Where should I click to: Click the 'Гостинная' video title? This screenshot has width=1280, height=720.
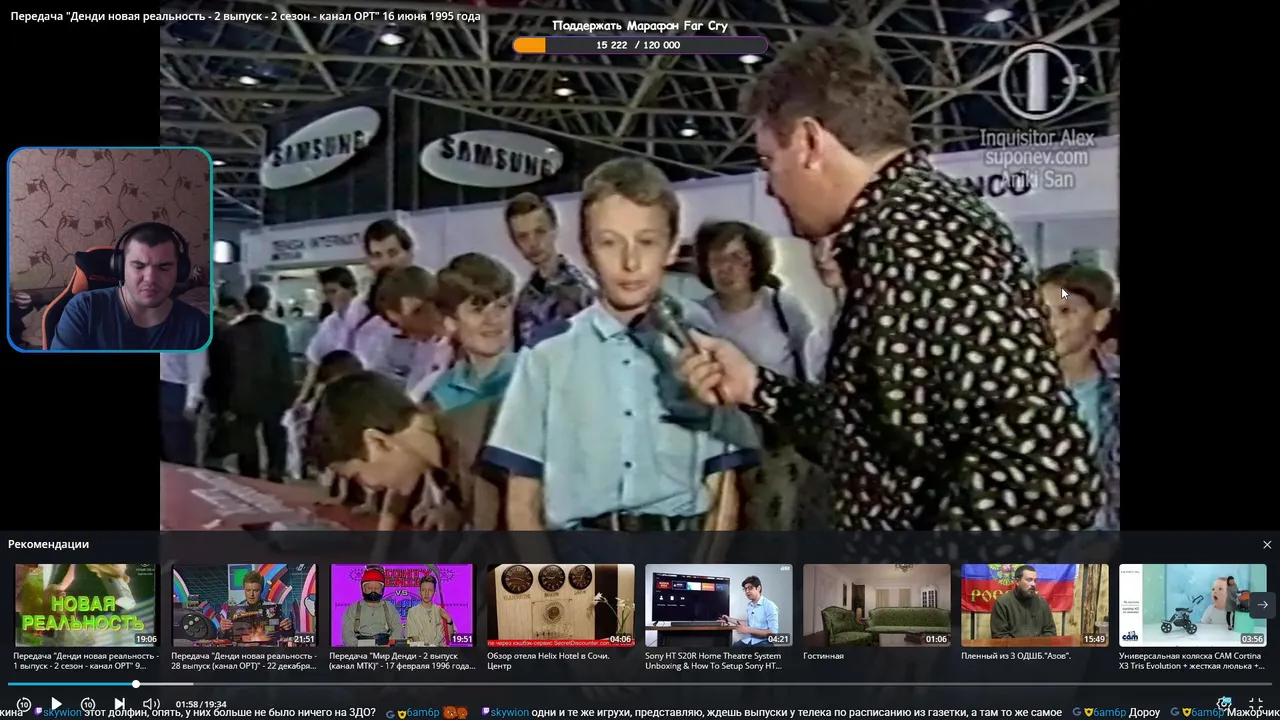pyautogui.click(x=823, y=656)
